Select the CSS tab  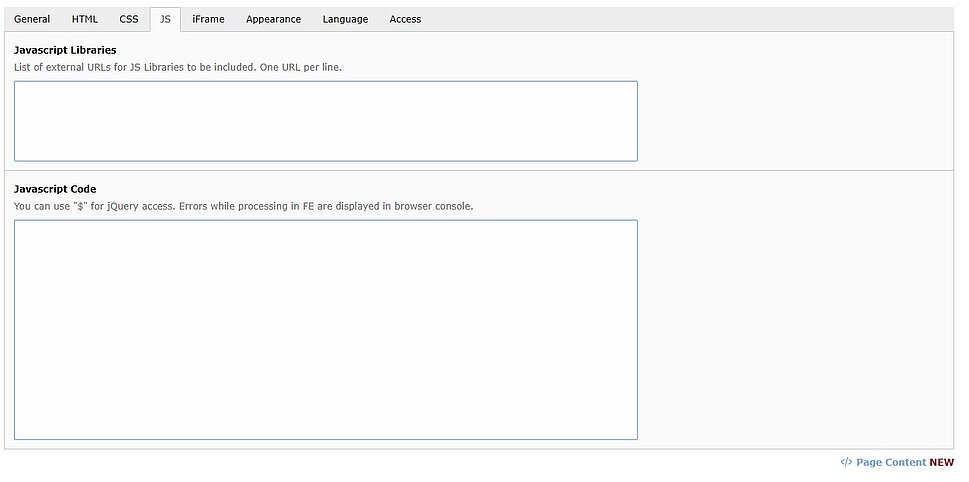click(x=129, y=19)
